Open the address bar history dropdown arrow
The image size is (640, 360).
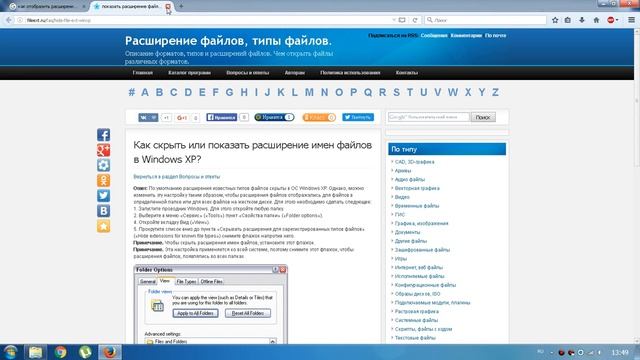point(394,20)
